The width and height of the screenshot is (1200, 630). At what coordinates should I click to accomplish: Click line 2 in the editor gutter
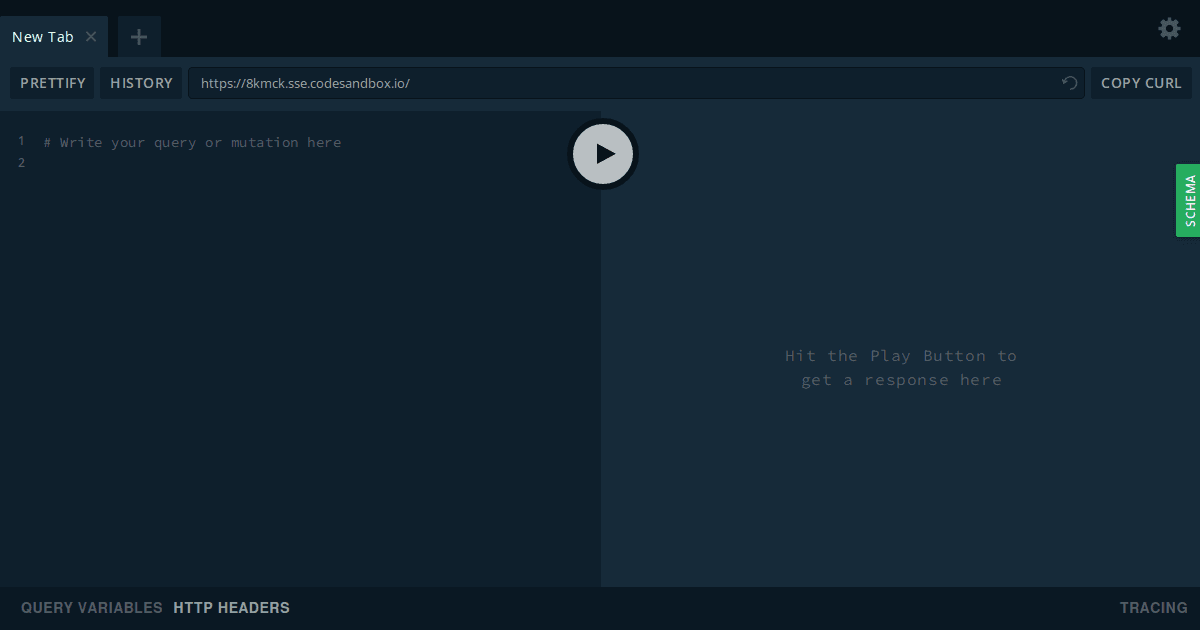click(21, 162)
